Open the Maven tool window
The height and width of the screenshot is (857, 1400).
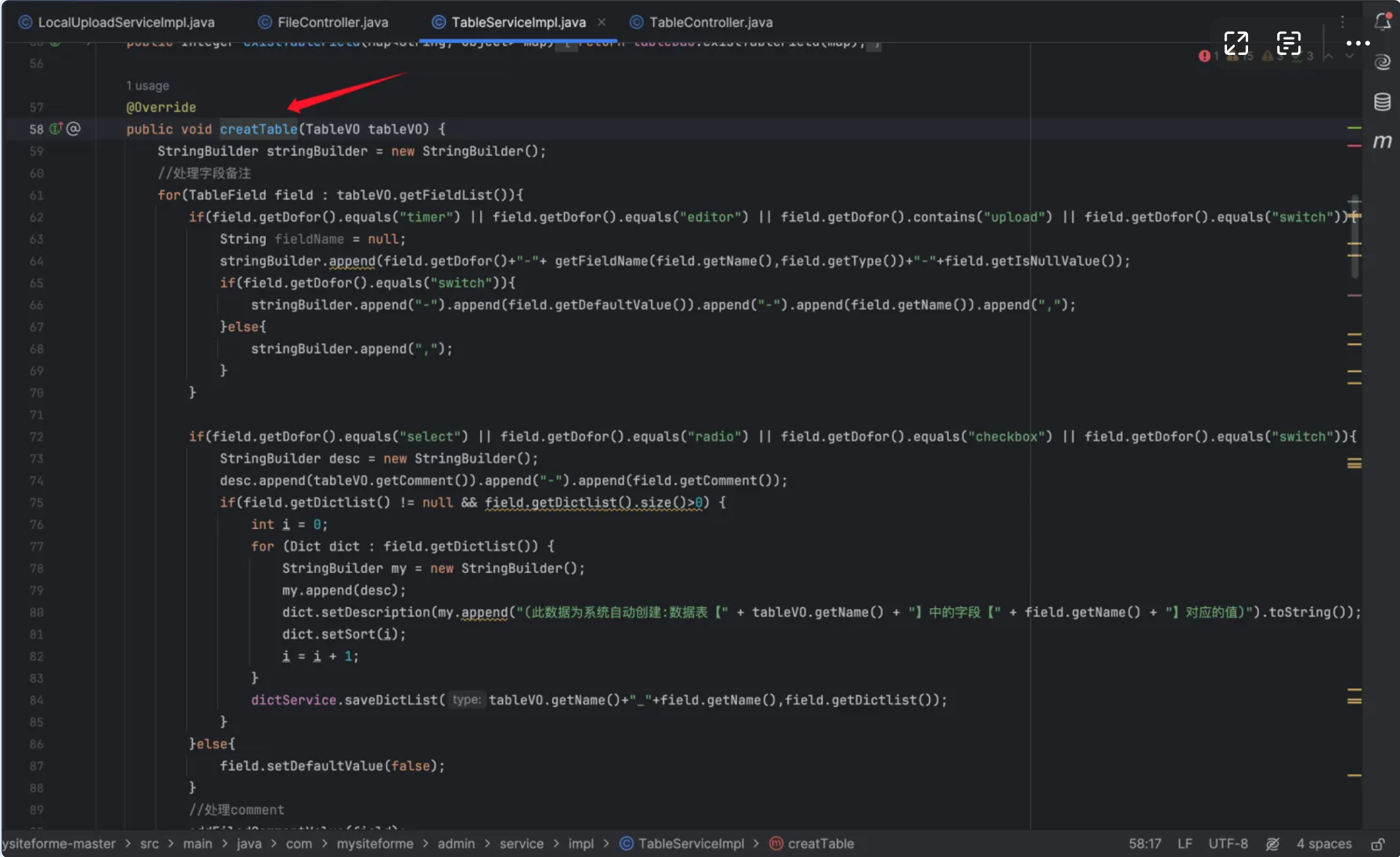pos(1382,141)
